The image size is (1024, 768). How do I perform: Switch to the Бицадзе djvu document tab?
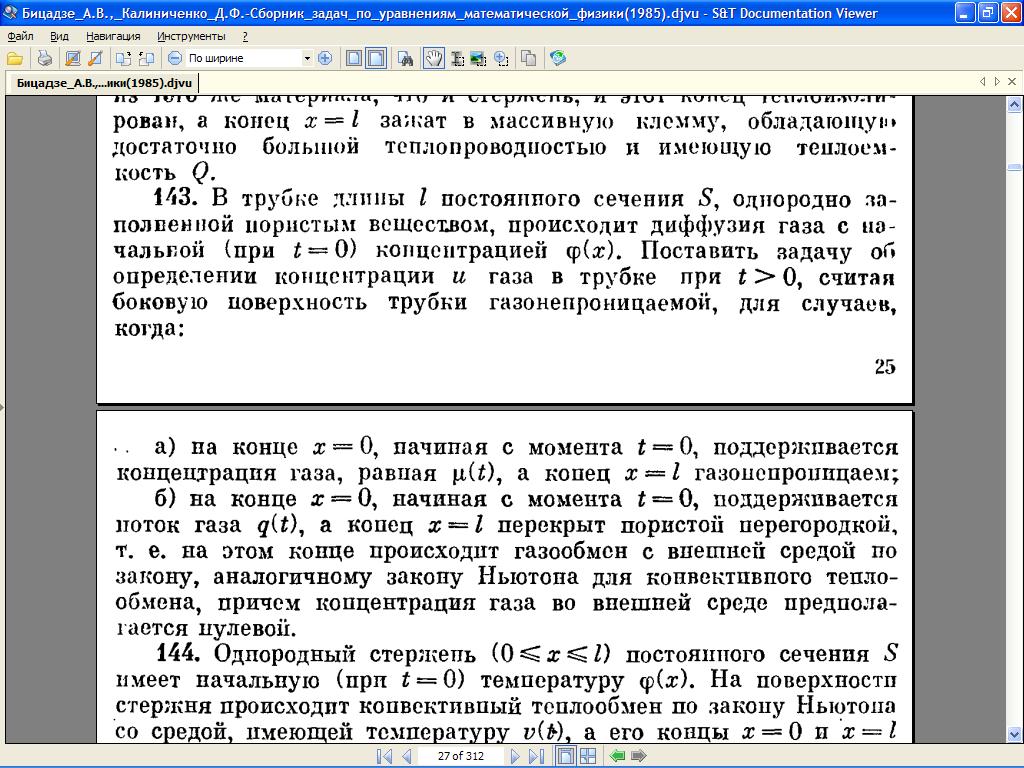103,82
